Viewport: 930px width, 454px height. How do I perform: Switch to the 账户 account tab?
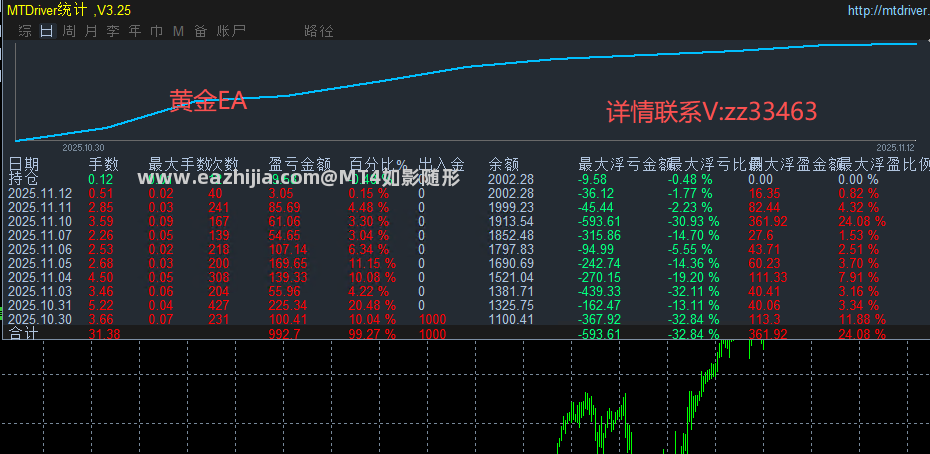[x=231, y=31]
